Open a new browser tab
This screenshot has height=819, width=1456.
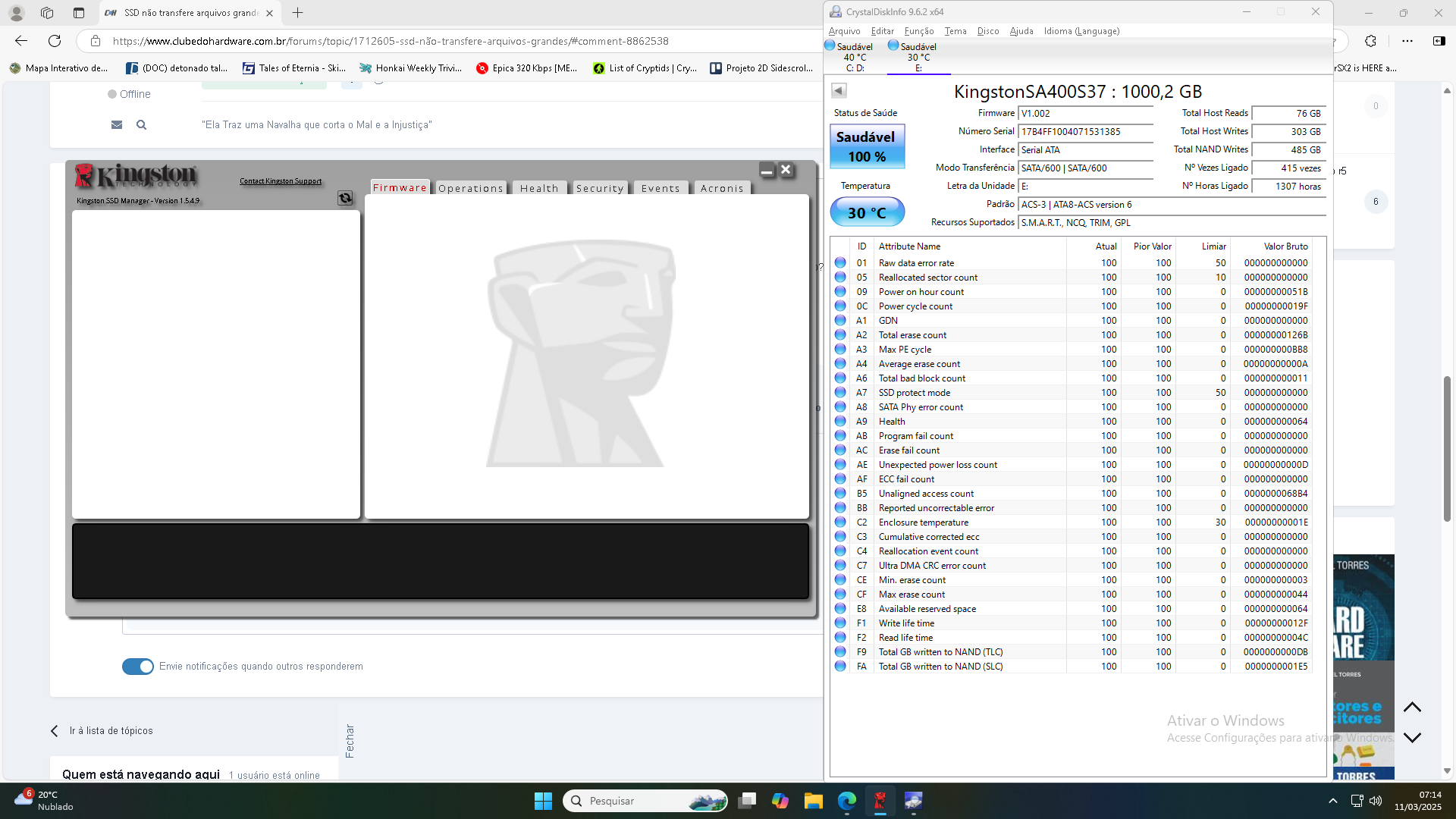tap(297, 13)
